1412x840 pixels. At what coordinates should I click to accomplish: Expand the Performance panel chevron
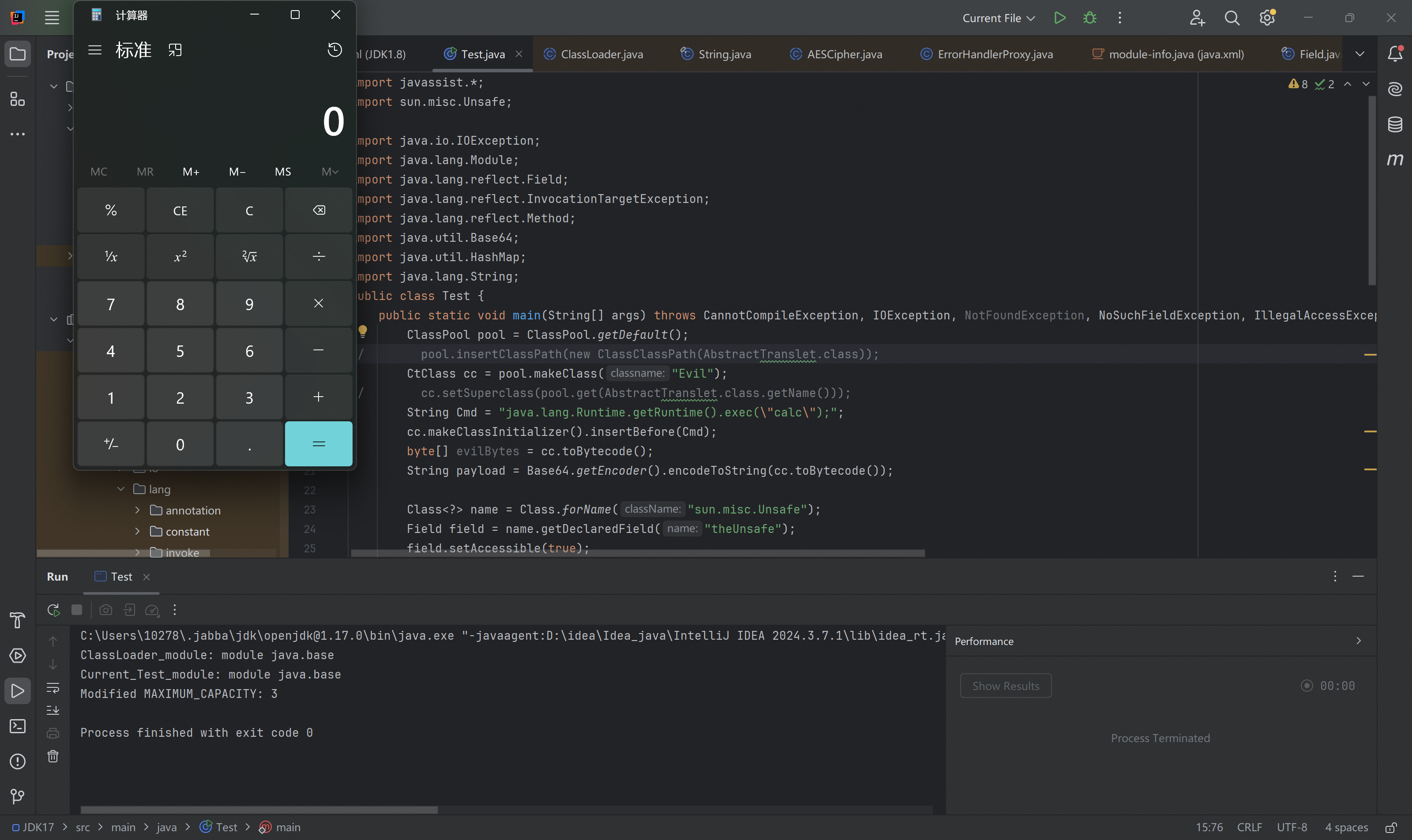coord(1359,641)
